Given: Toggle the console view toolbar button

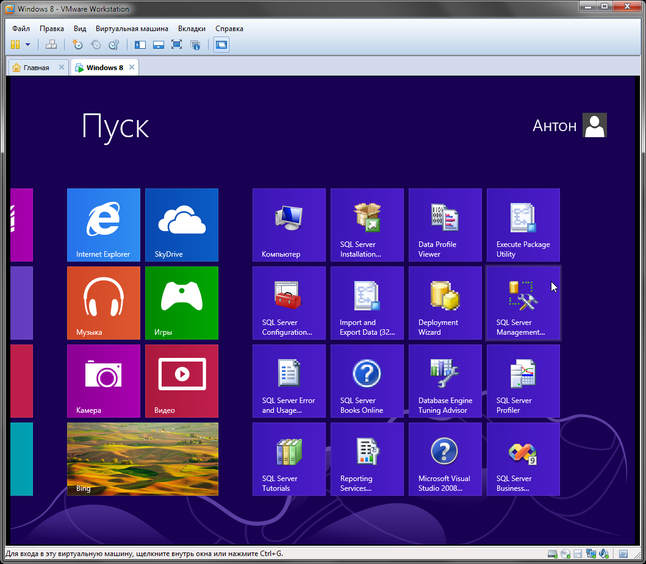Looking at the screenshot, I should tap(221, 44).
